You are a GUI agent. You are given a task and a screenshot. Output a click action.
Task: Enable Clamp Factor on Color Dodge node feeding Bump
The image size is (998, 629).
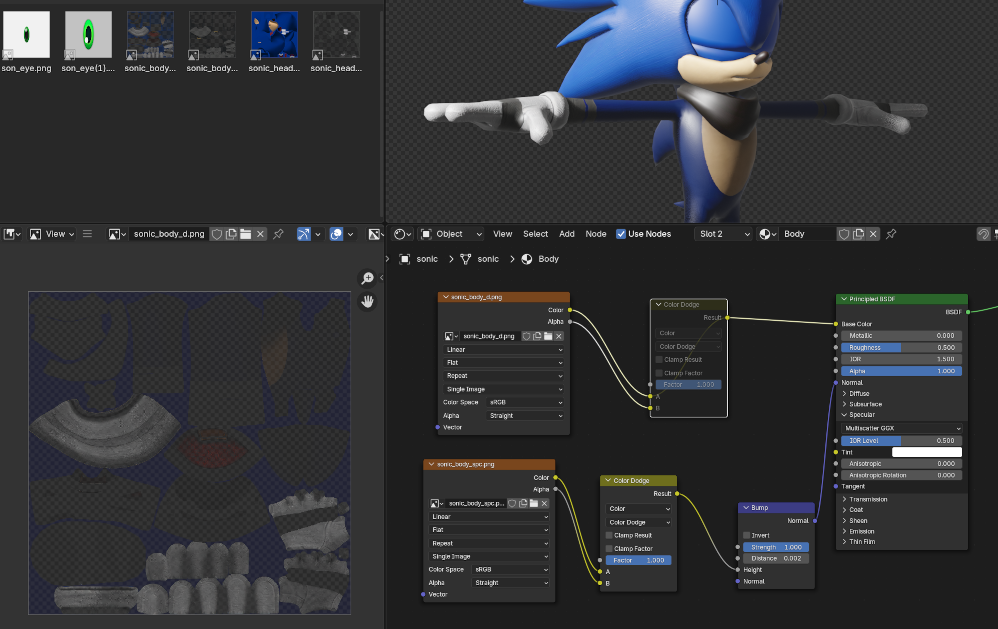pos(609,549)
